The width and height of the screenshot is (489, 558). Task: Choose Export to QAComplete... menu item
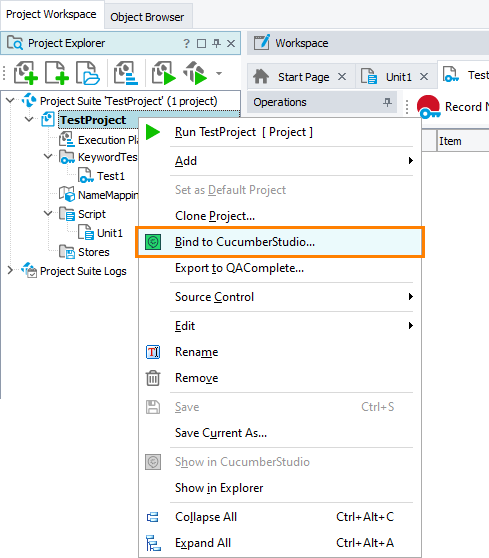279,268
